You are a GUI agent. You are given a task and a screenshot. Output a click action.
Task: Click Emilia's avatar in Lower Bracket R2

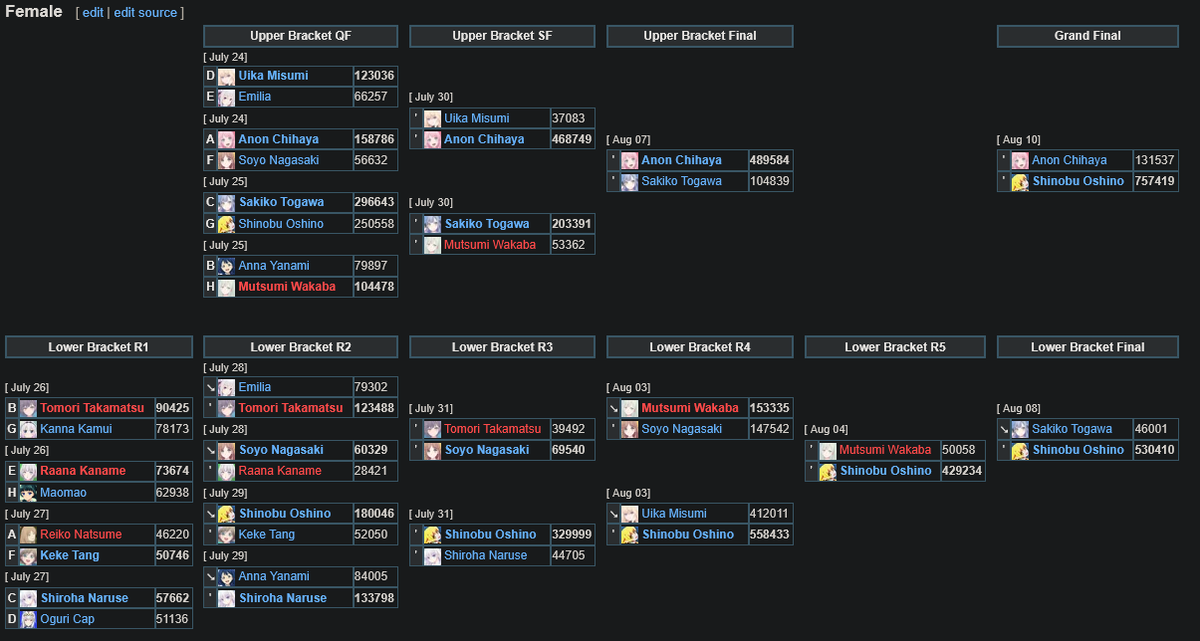click(x=227, y=387)
